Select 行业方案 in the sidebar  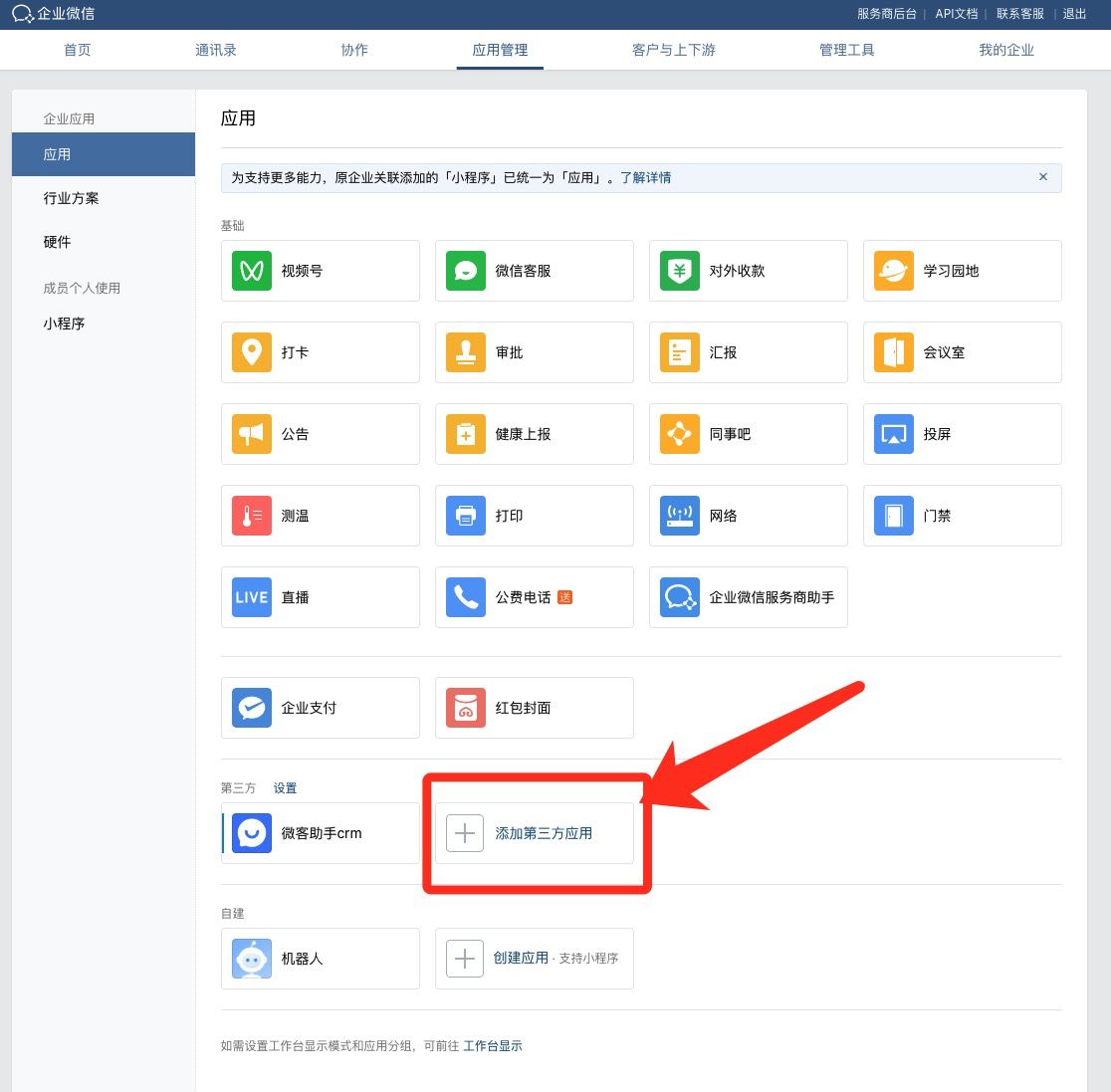[x=72, y=198]
